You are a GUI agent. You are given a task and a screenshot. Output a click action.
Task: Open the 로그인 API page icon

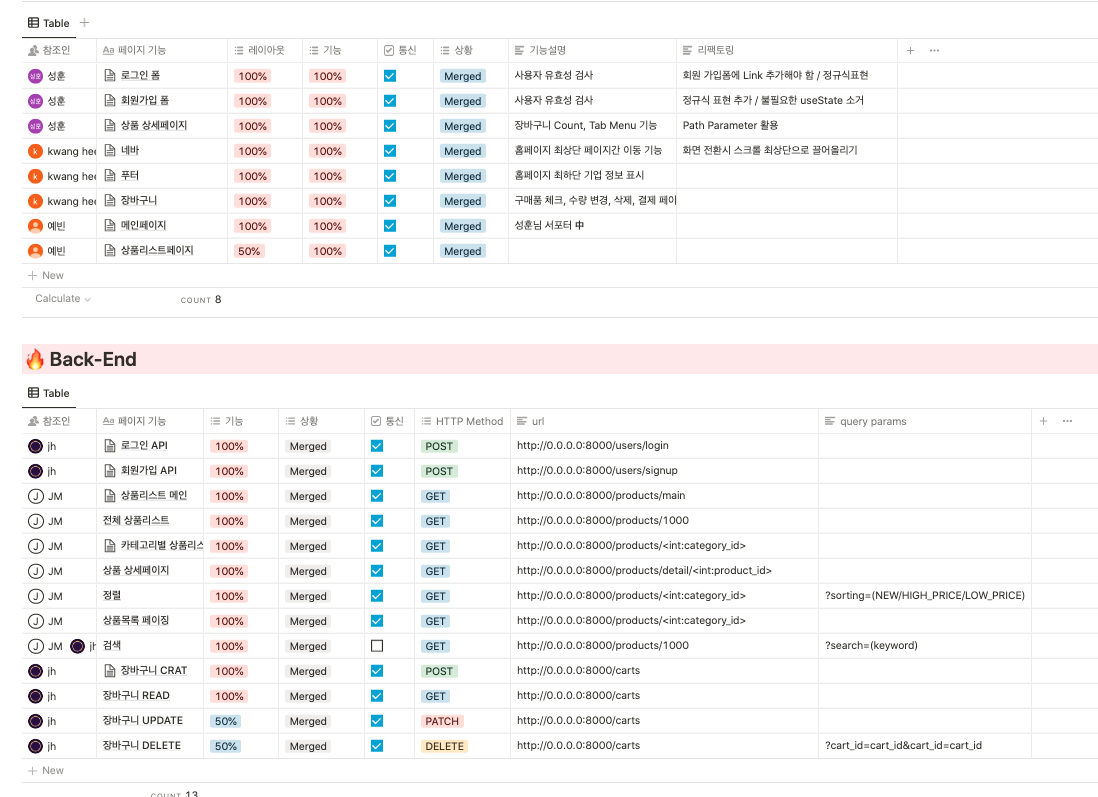click(x=109, y=445)
